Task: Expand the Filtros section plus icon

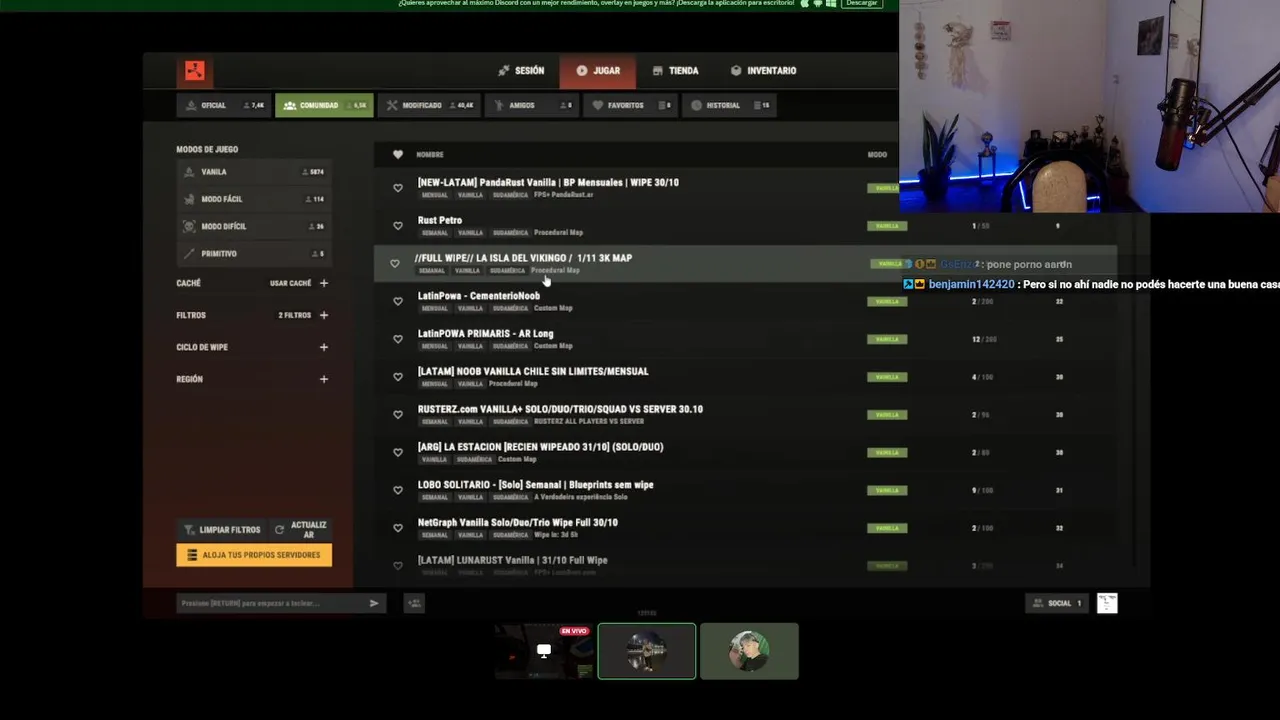Action: (323, 315)
